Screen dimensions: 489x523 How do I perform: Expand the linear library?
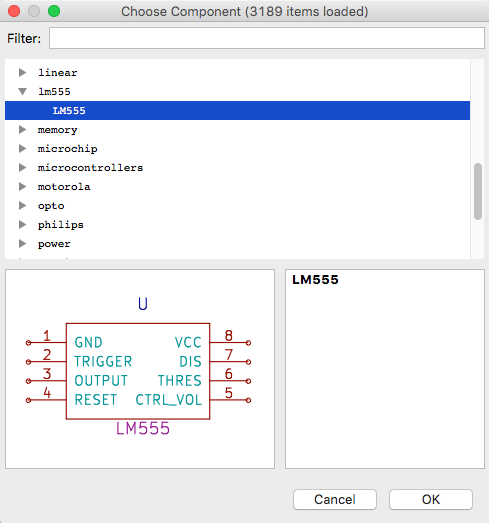coord(22,72)
